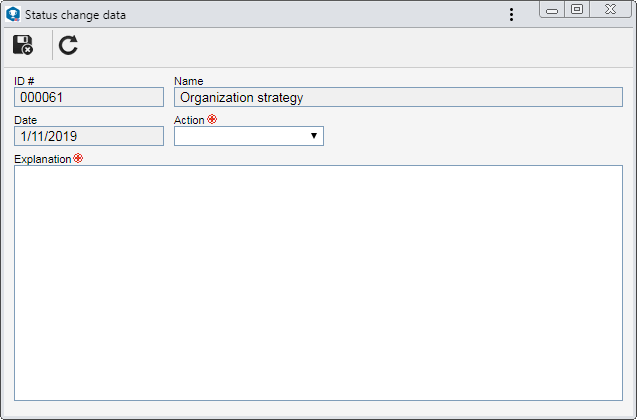Click the Date label above the field
This screenshot has width=637, height=420.
tap(26, 120)
